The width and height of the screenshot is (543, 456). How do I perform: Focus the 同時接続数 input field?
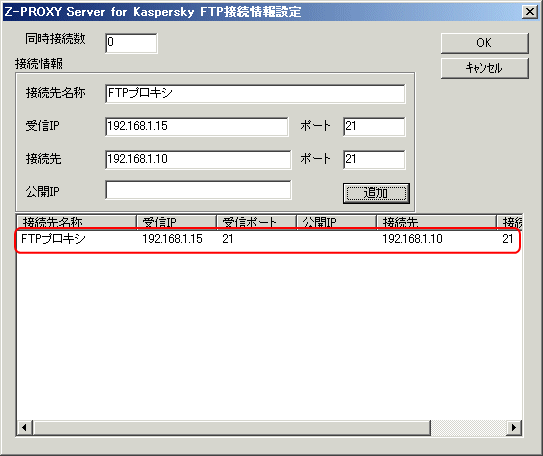point(131,43)
